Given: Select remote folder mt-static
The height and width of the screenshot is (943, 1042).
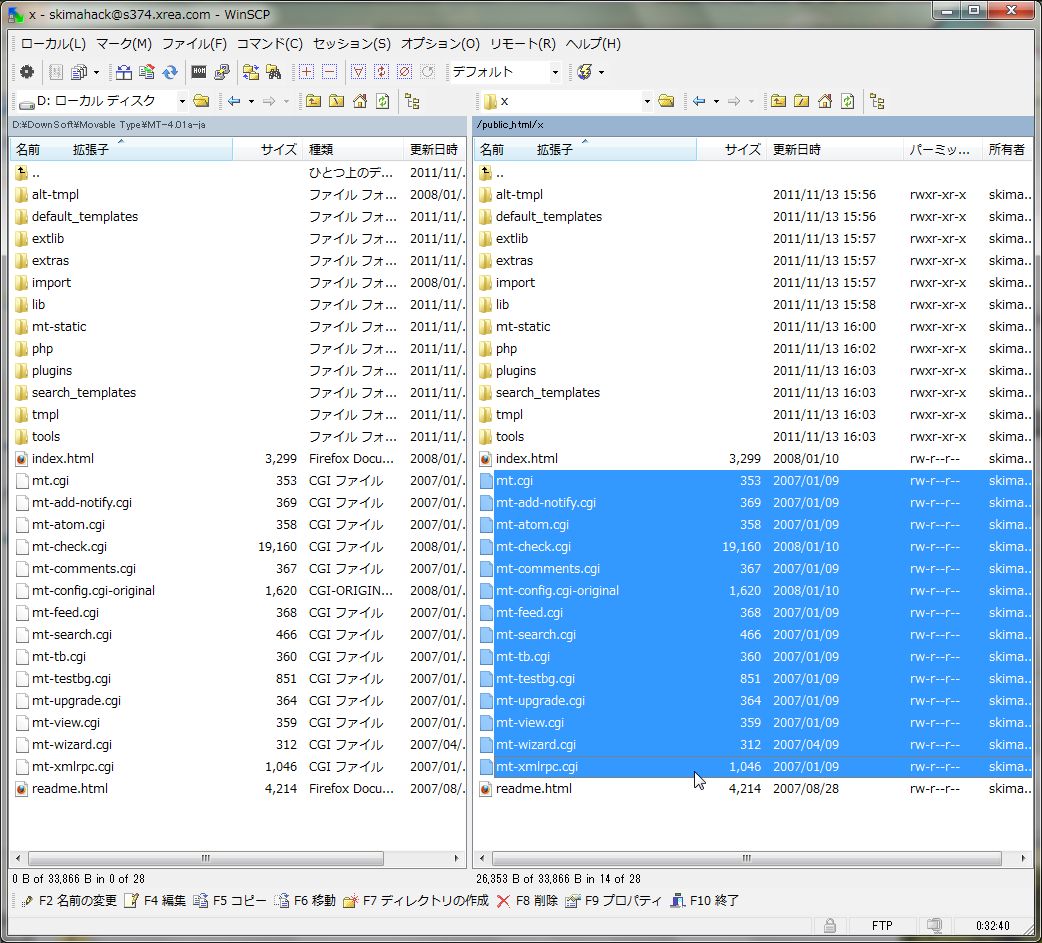Looking at the screenshot, I should (523, 327).
